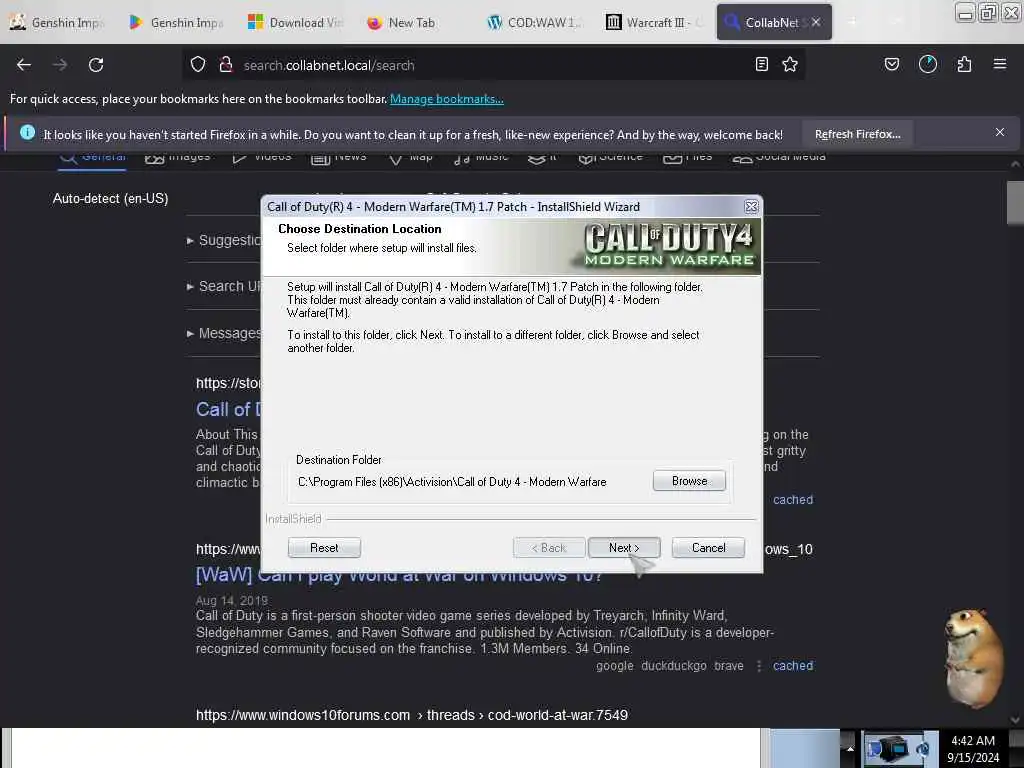Open the Manage bookmarks link

coord(447,99)
